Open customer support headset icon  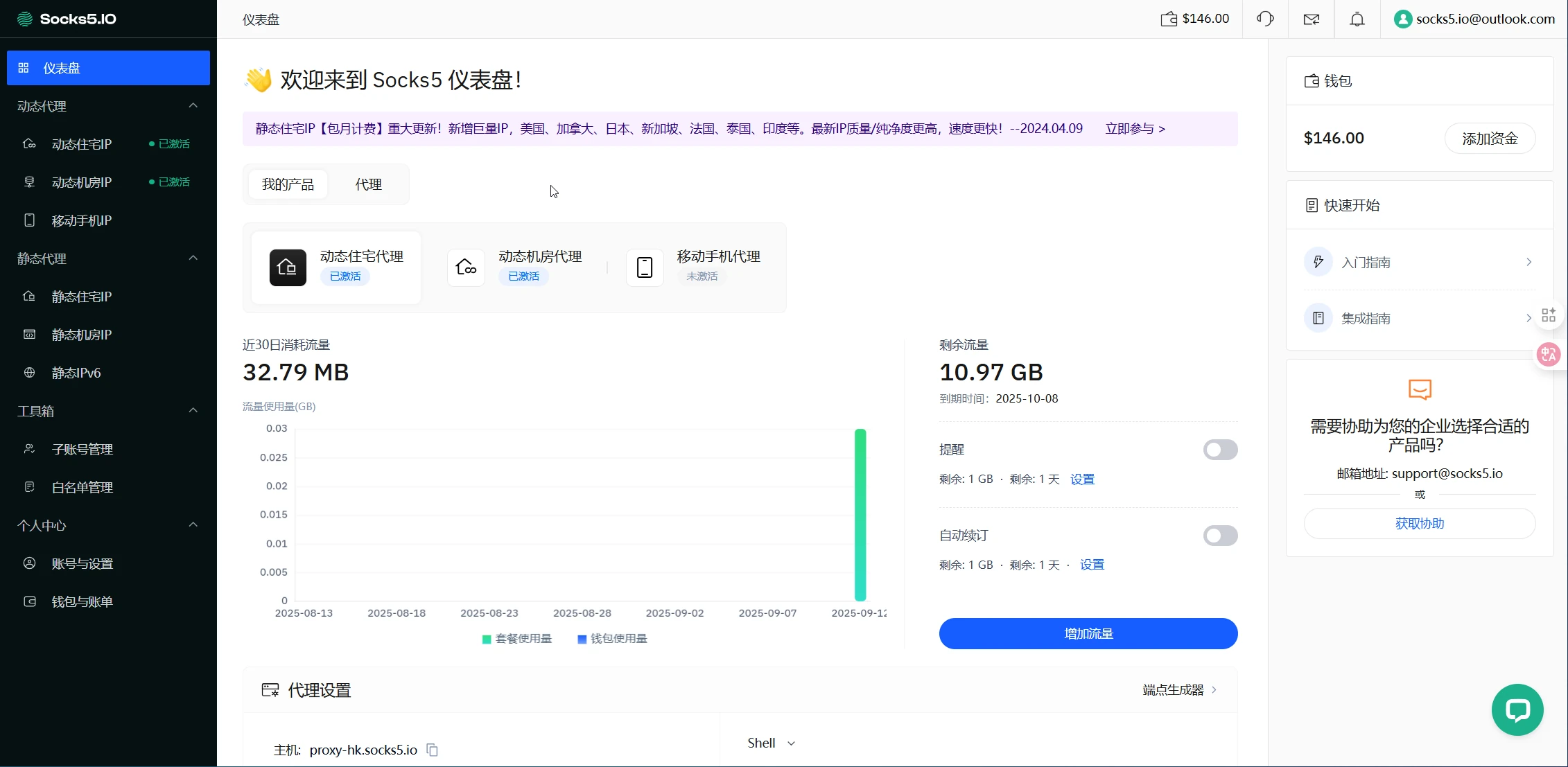pos(1265,19)
